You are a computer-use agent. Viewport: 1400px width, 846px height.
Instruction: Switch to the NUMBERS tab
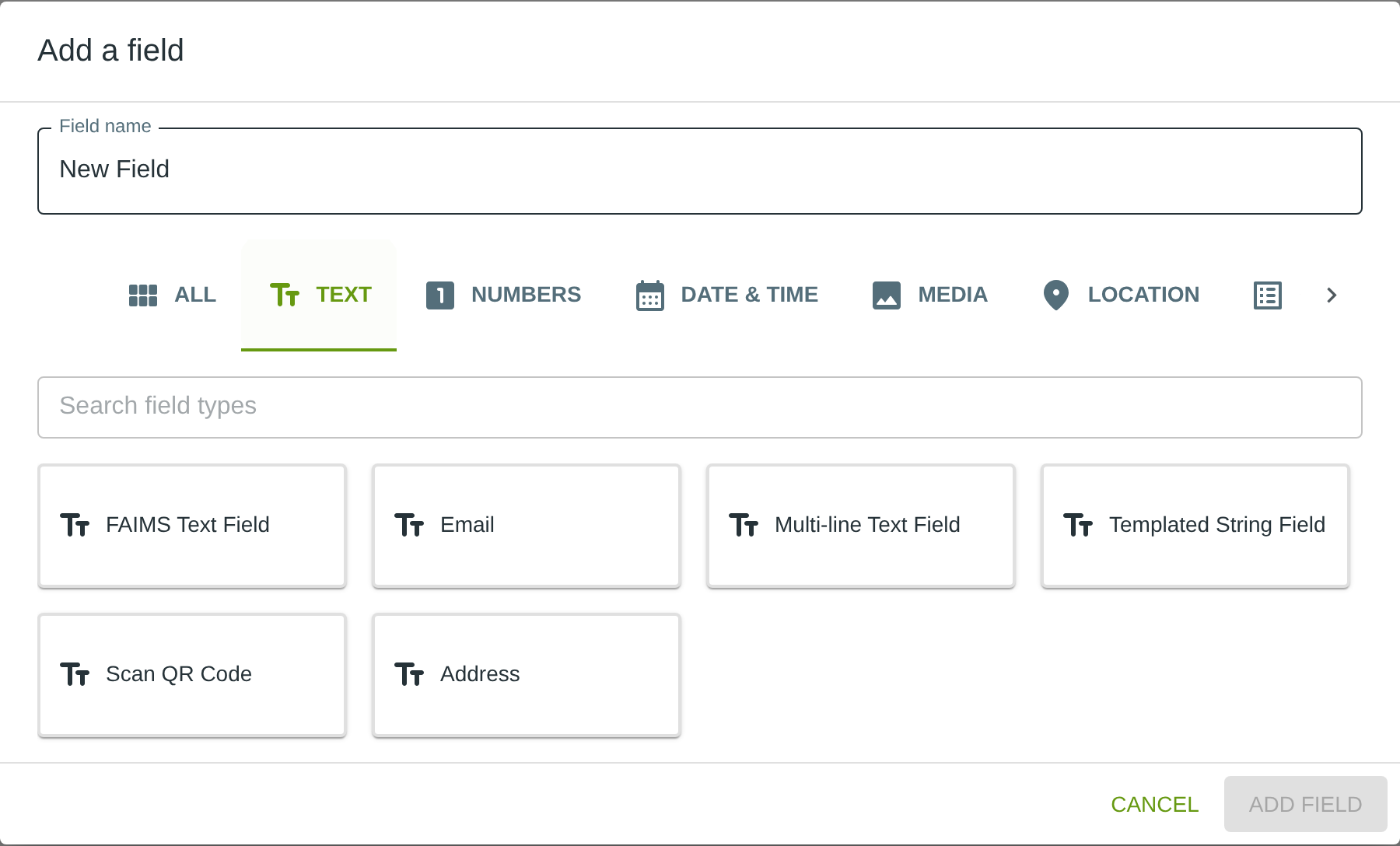(526, 295)
